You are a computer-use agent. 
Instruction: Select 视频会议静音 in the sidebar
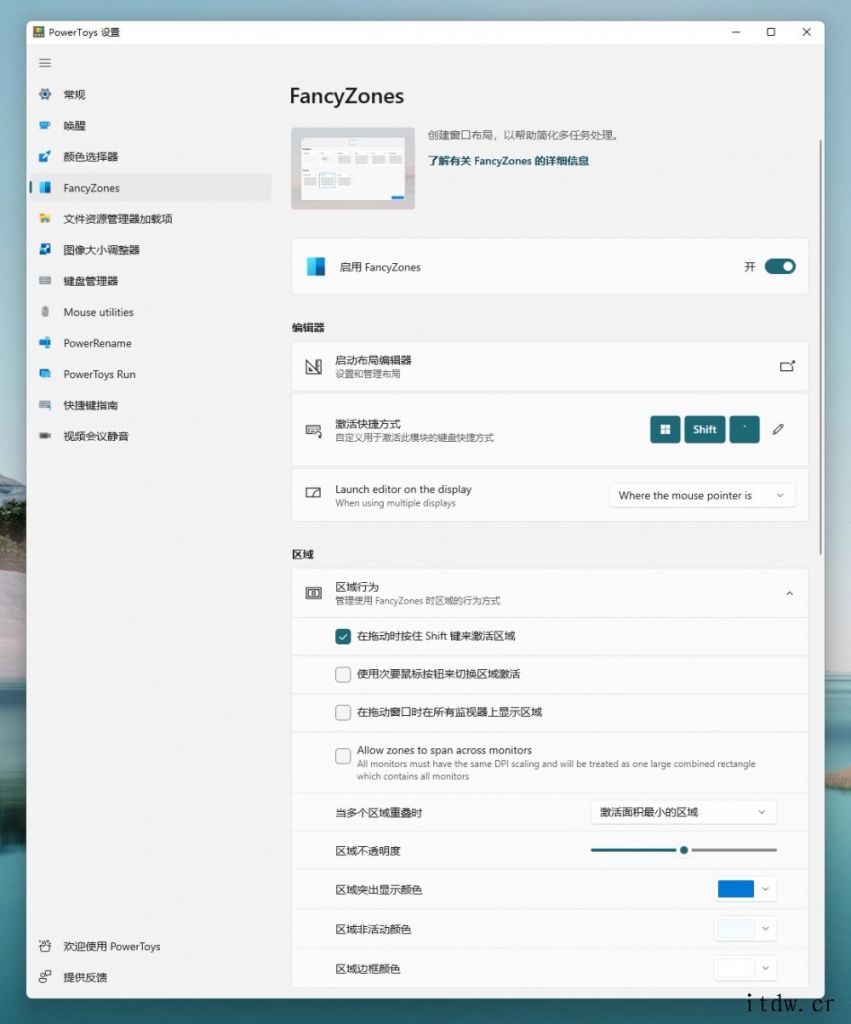coord(150,436)
